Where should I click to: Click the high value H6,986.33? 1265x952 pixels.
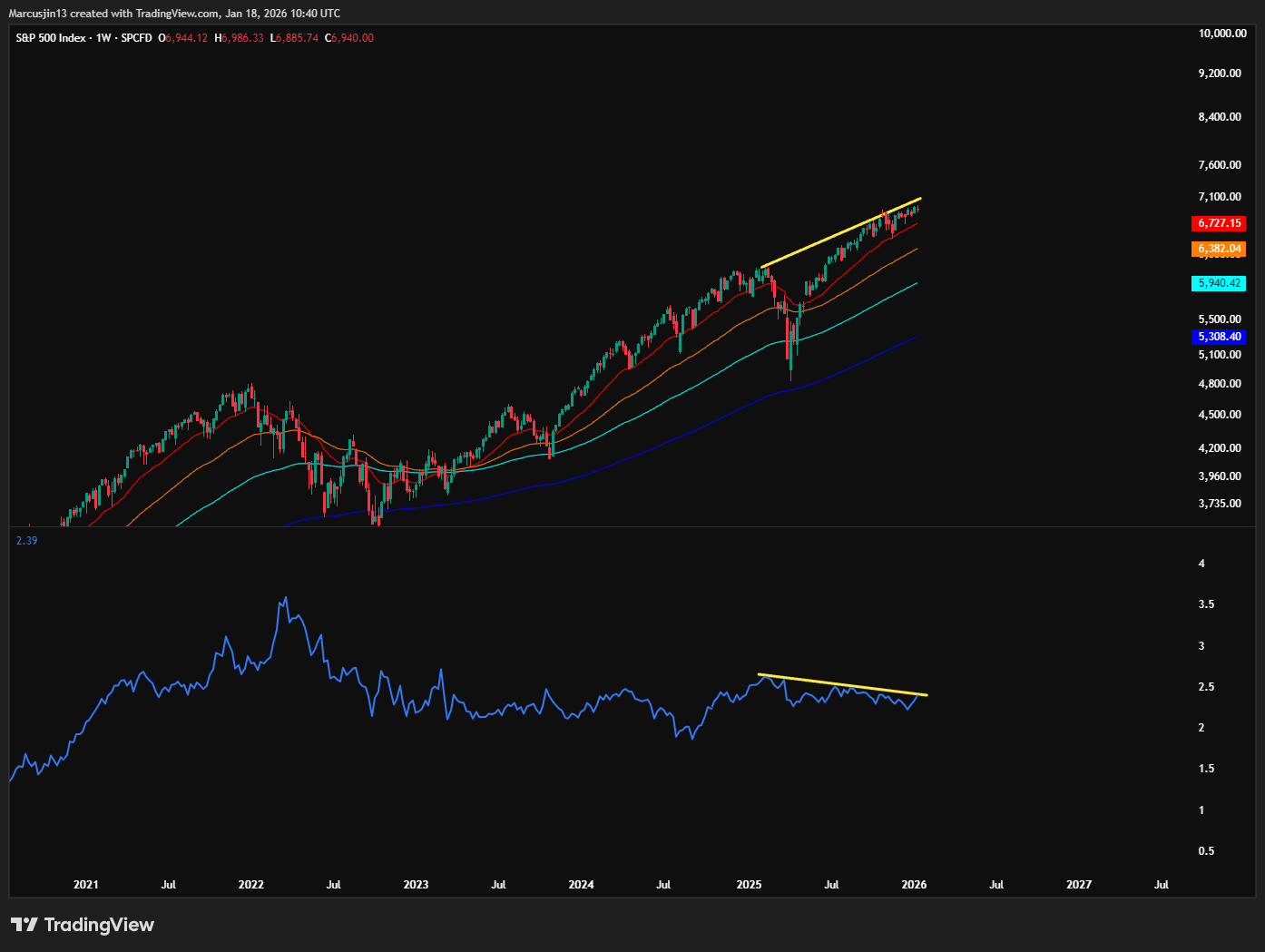point(240,38)
